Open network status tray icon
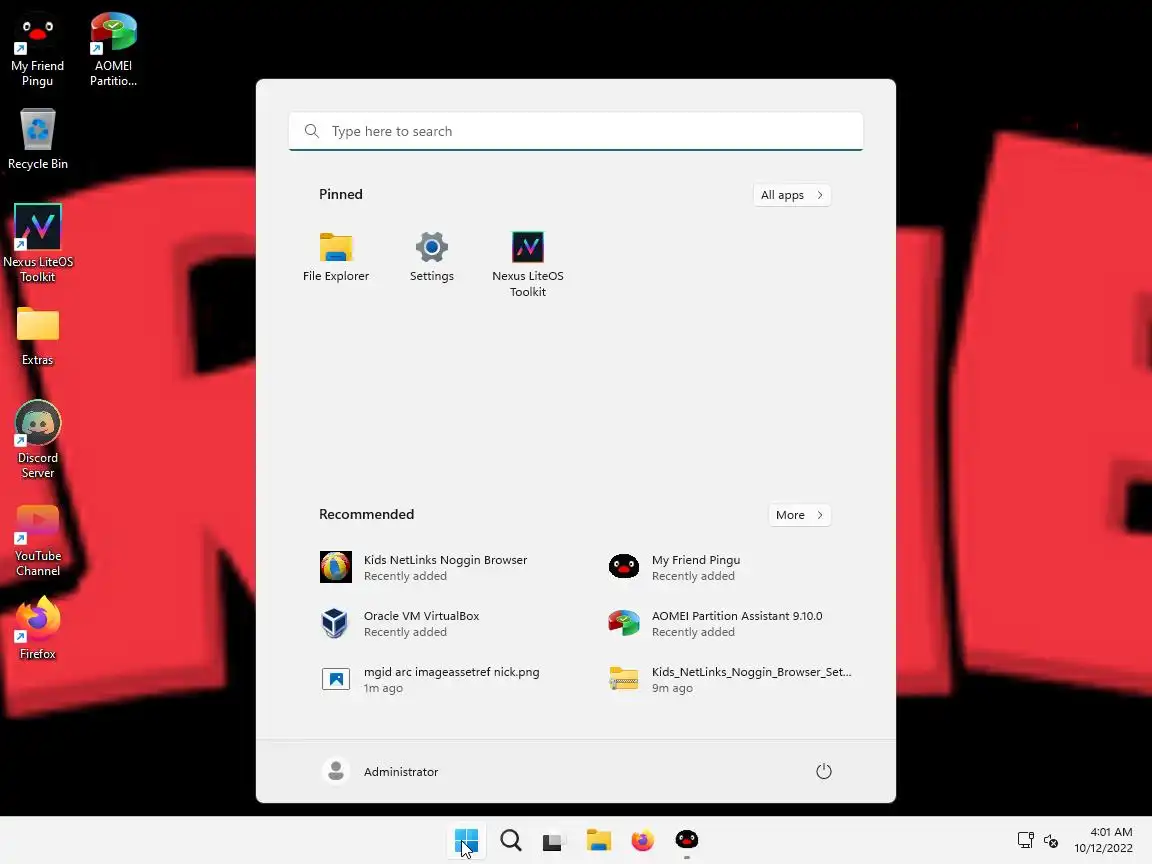 1026,840
